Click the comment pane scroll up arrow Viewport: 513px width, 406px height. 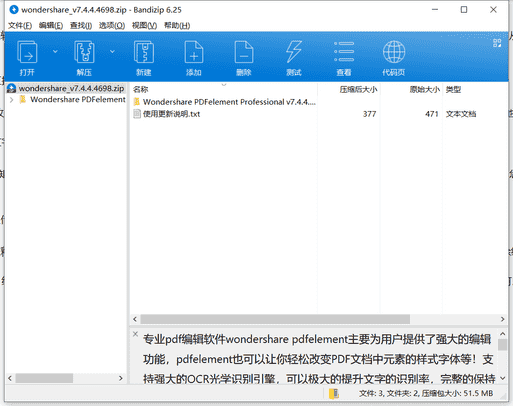[x=502, y=334]
